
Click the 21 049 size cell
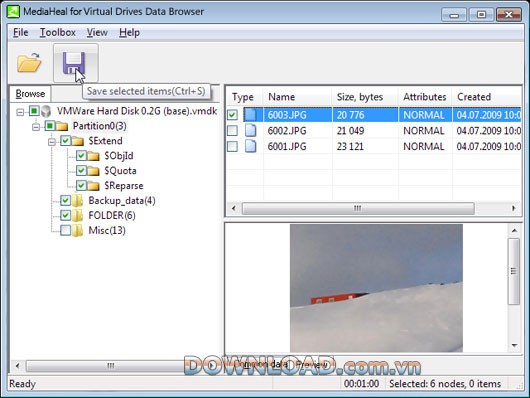[350, 131]
